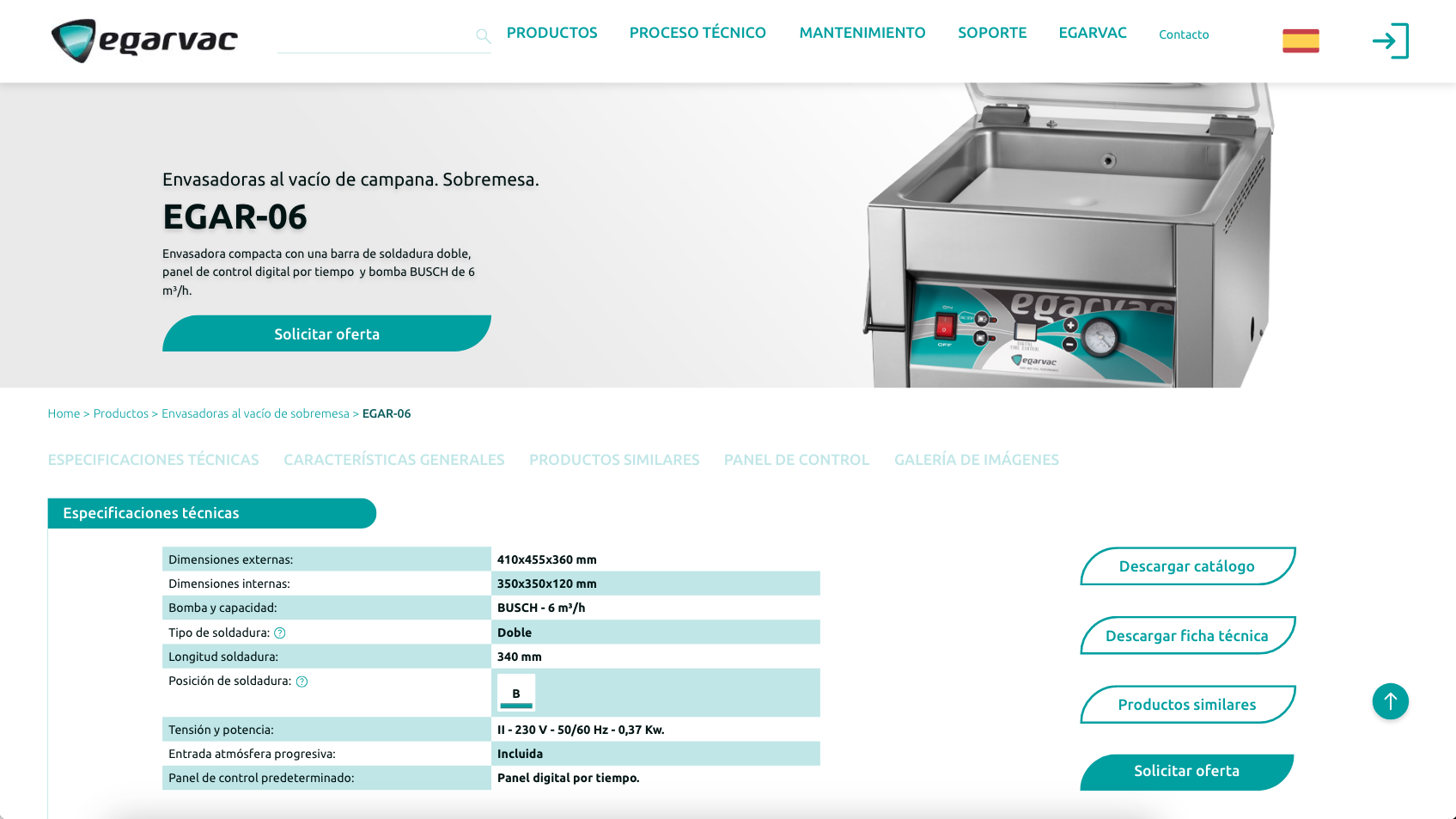Select the 350x350x120 mm value
Screen dimensions: 1456x819
coord(546,584)
